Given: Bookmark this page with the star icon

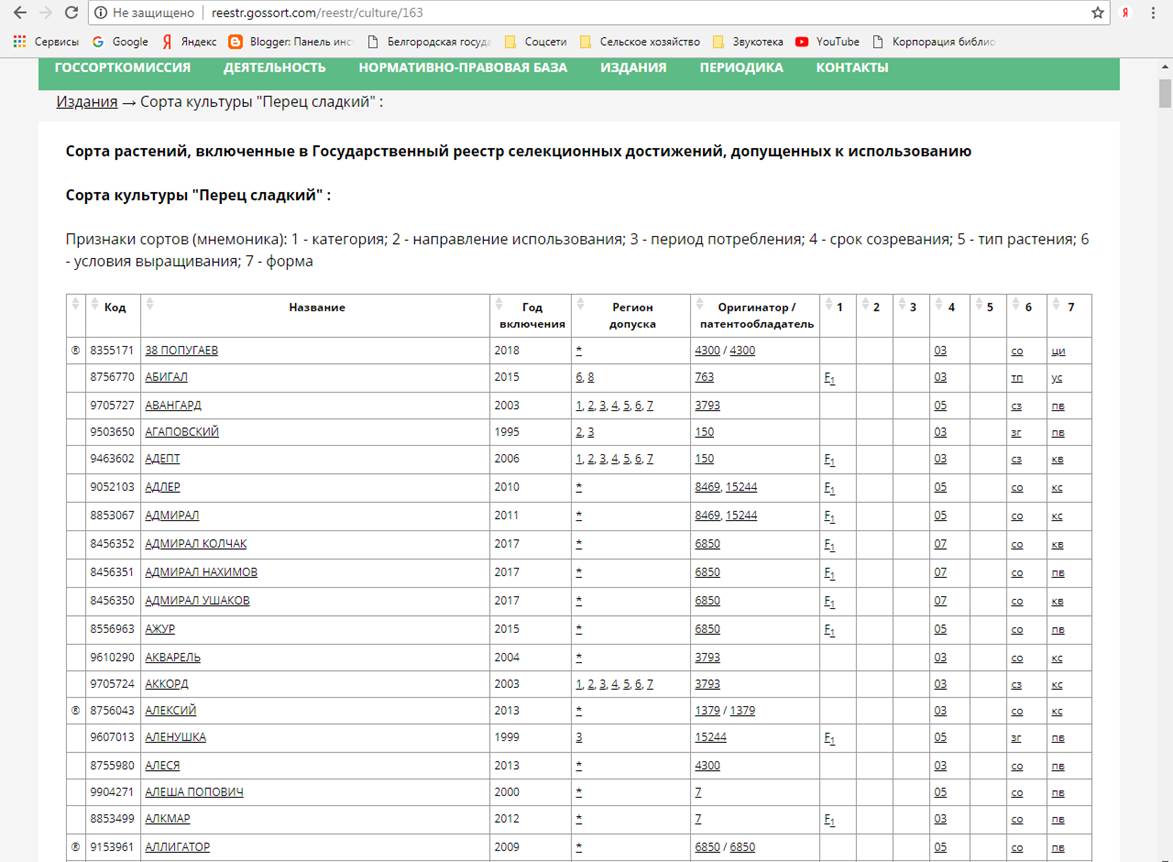Looking at the screenshot, I should 1097,13.
